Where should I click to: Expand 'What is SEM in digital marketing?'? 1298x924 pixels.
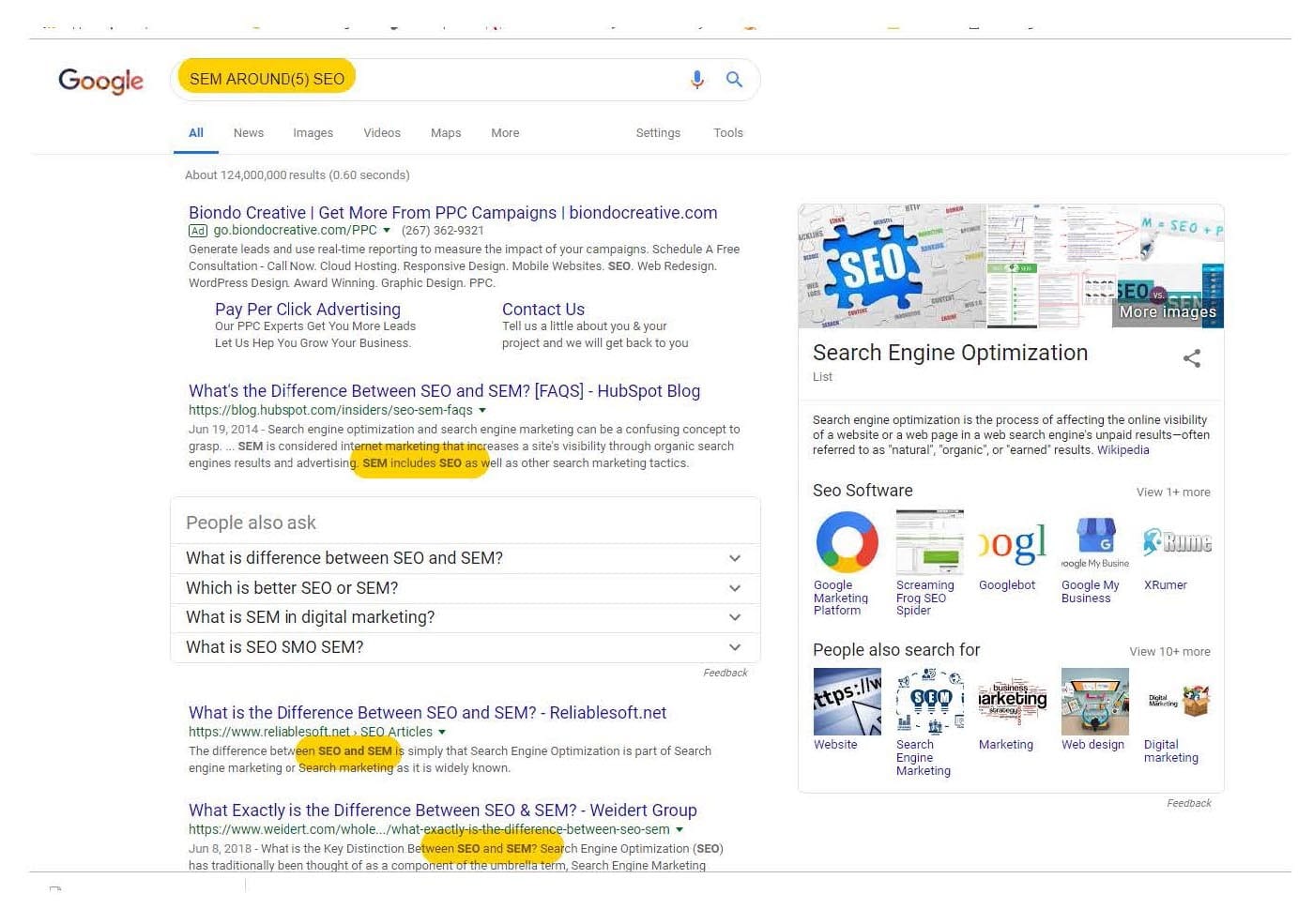(x=466, y=617)
